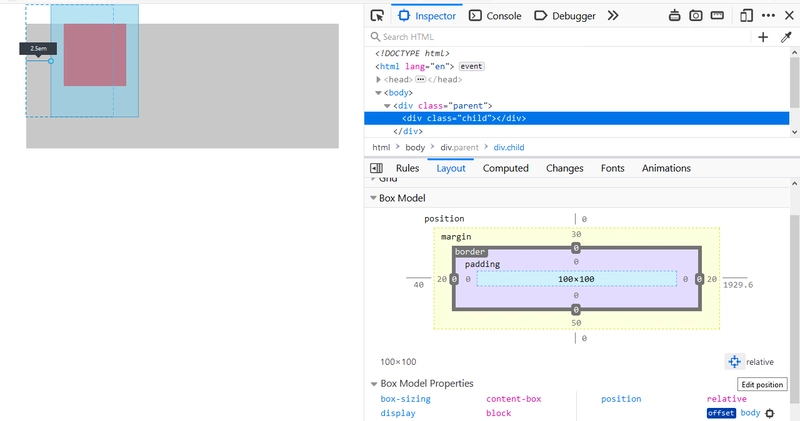Toggle the split sidebar pane icon

click(377, 168)
